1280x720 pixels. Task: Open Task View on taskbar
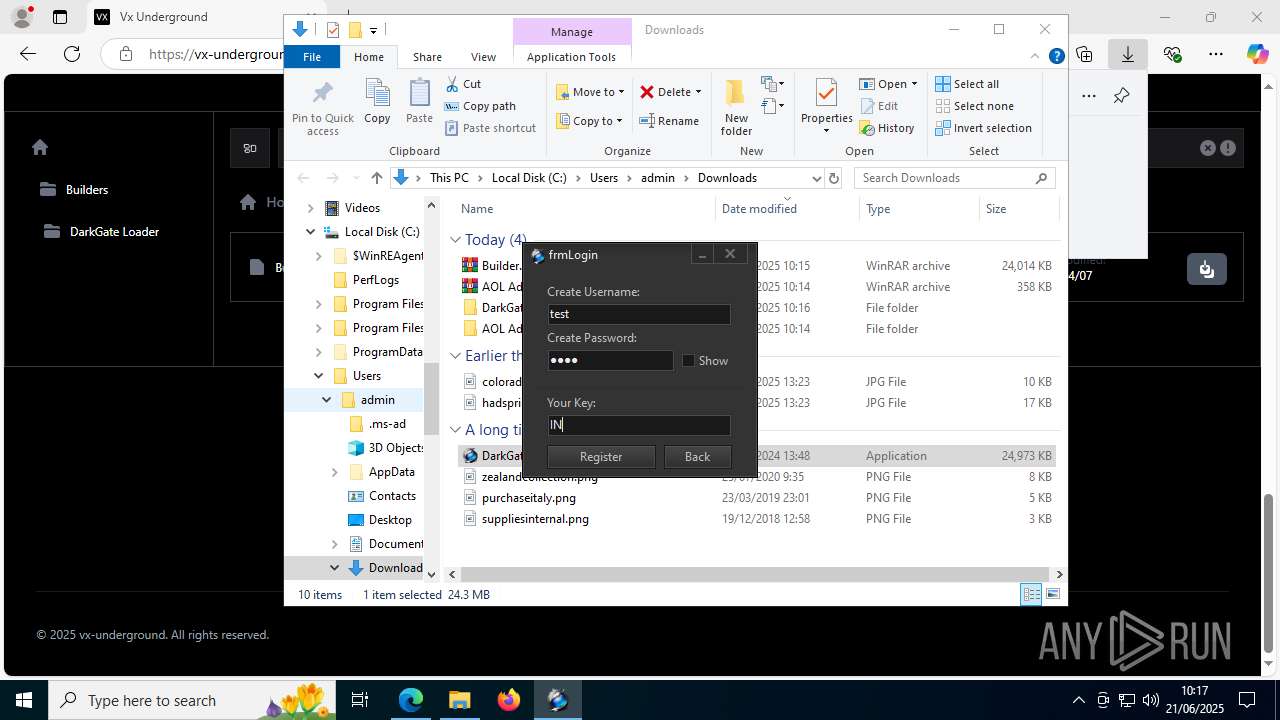pyautogui.click(x=360, y=700)
